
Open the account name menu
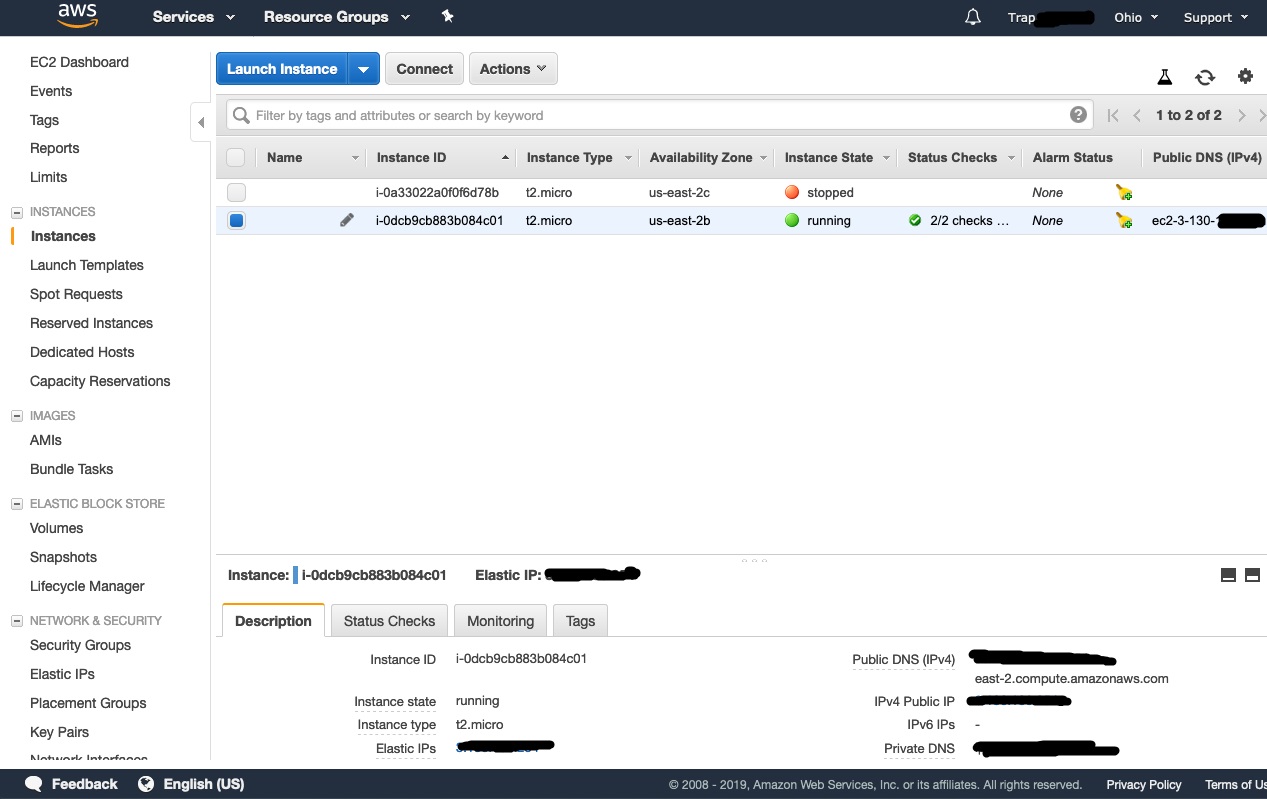pos(1050,17)
